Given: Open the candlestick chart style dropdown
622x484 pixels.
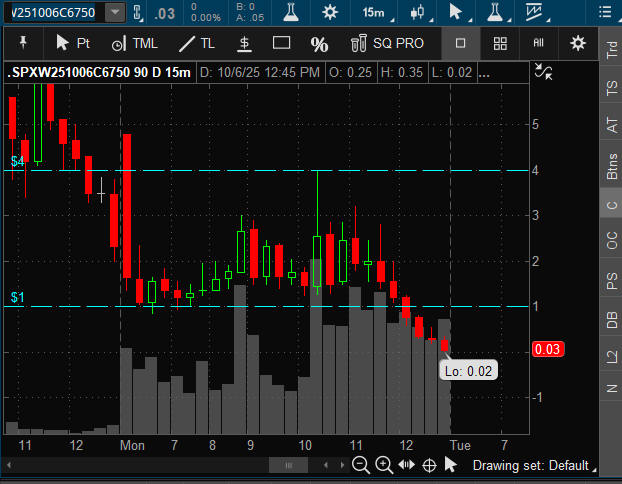Looking at the screenshot, I should pos(421,13).
